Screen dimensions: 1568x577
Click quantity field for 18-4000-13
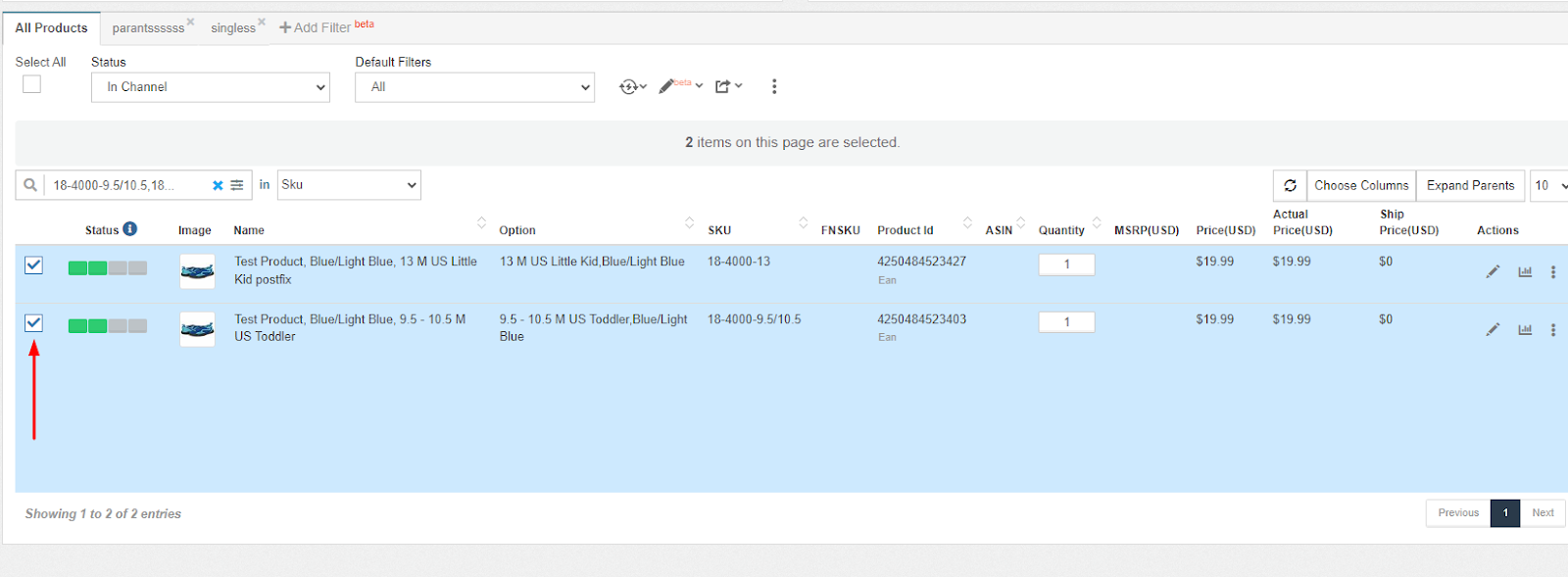click(1066, 264)
